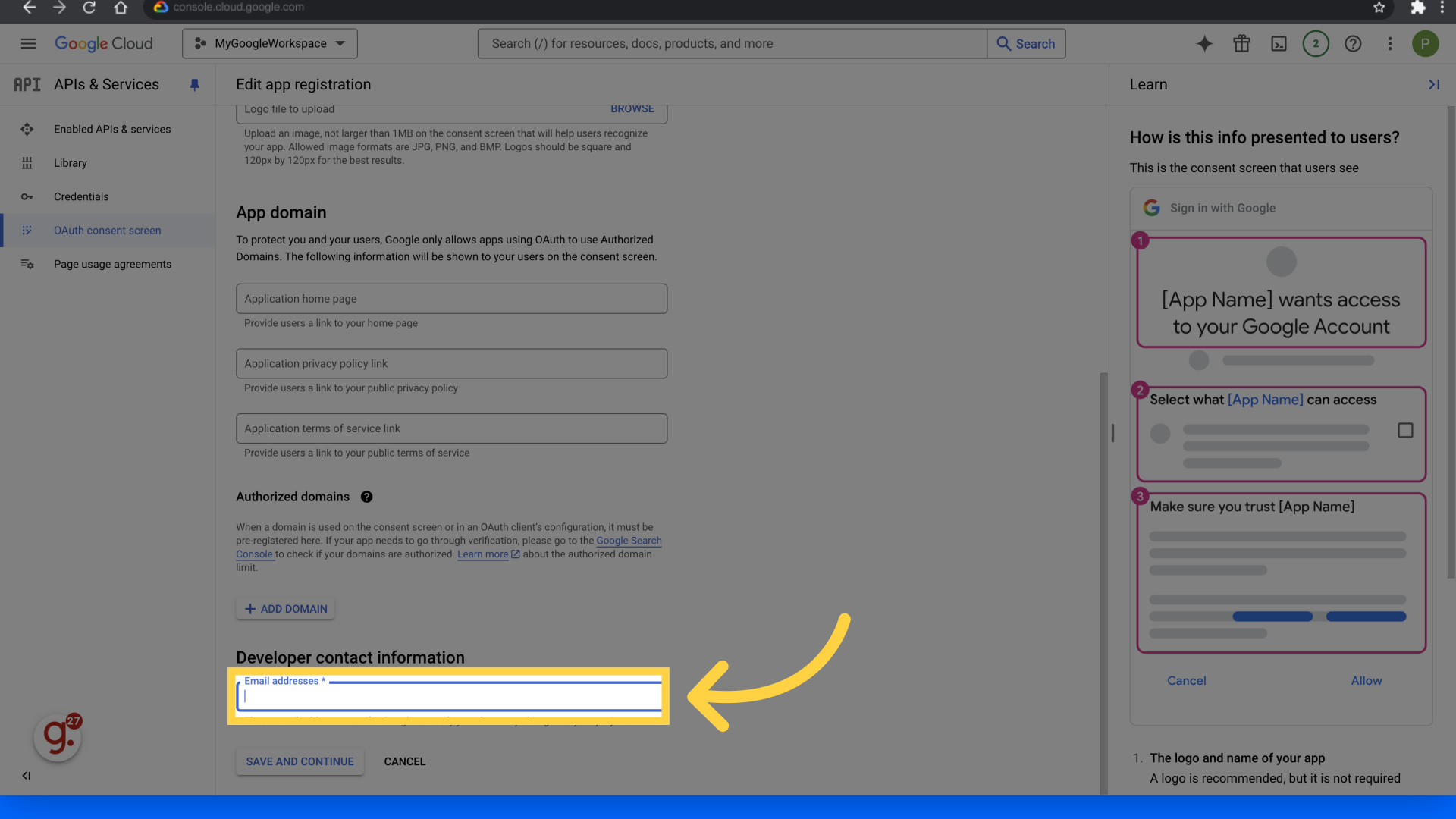Viewport: 1456px width, 819px height.
Task: Open the Learn more link
Action: 483,554
